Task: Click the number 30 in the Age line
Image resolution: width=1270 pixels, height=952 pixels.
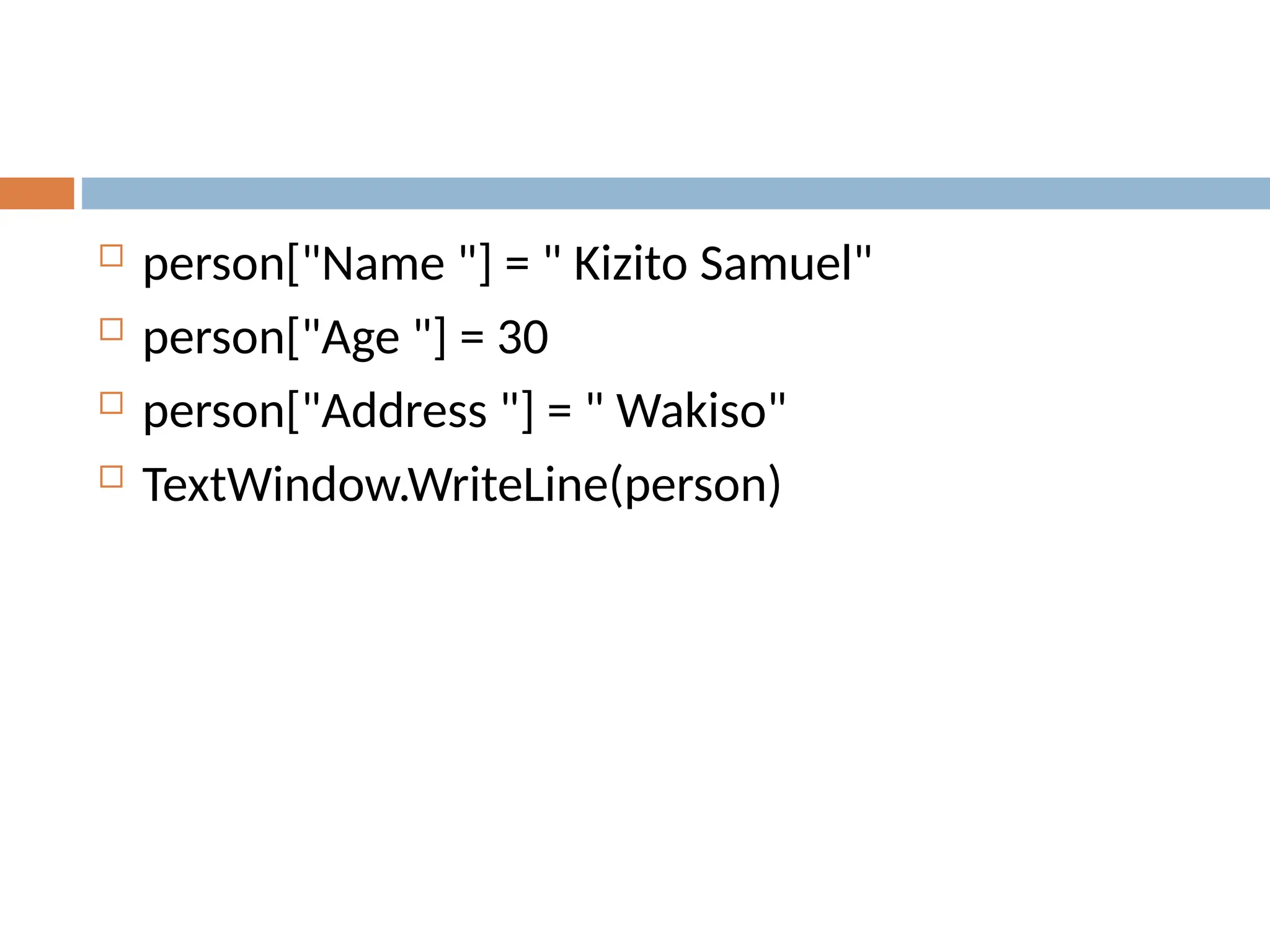Action: coord(523,338)
